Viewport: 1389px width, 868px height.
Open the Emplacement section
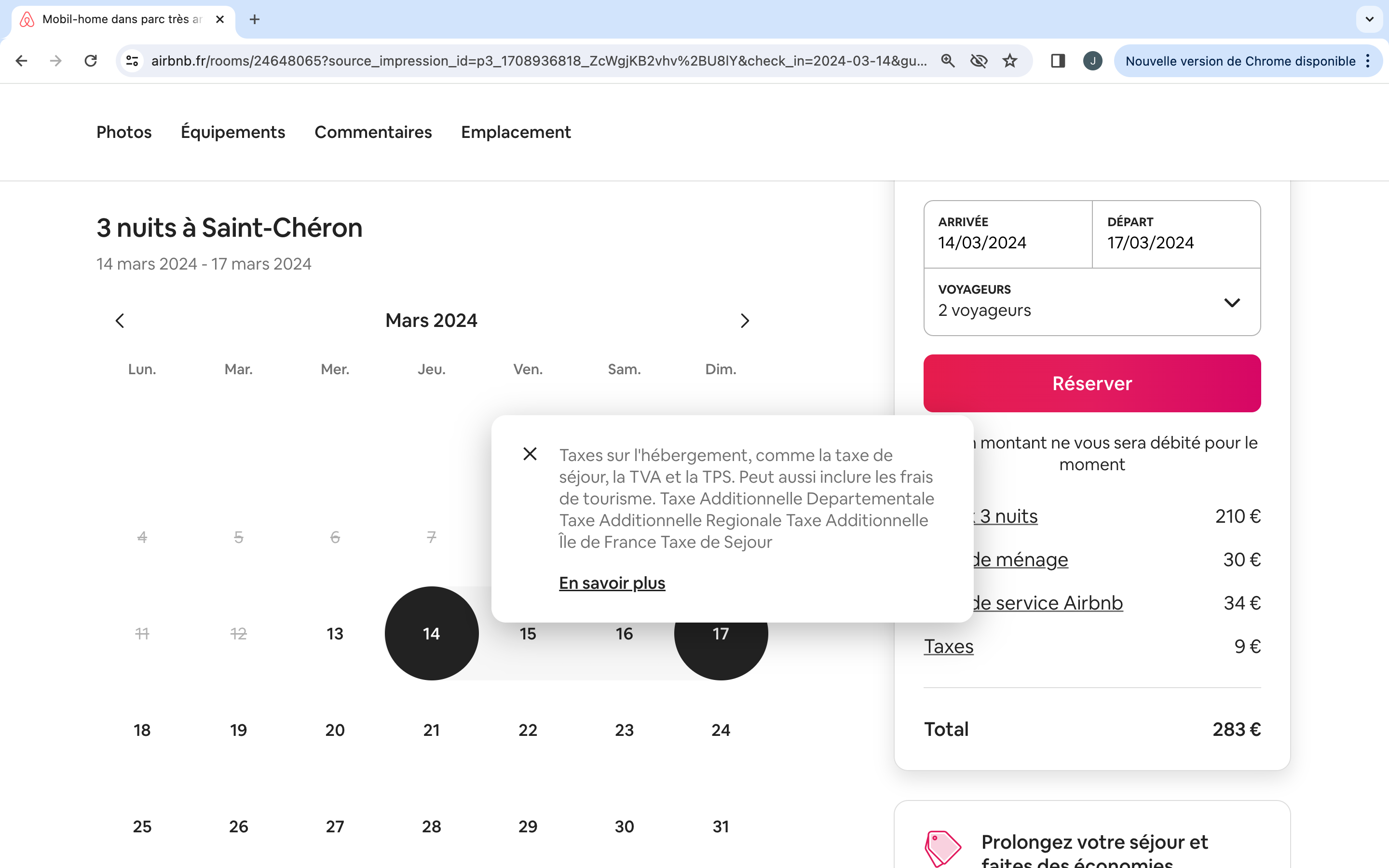click(x=516, y=132)
